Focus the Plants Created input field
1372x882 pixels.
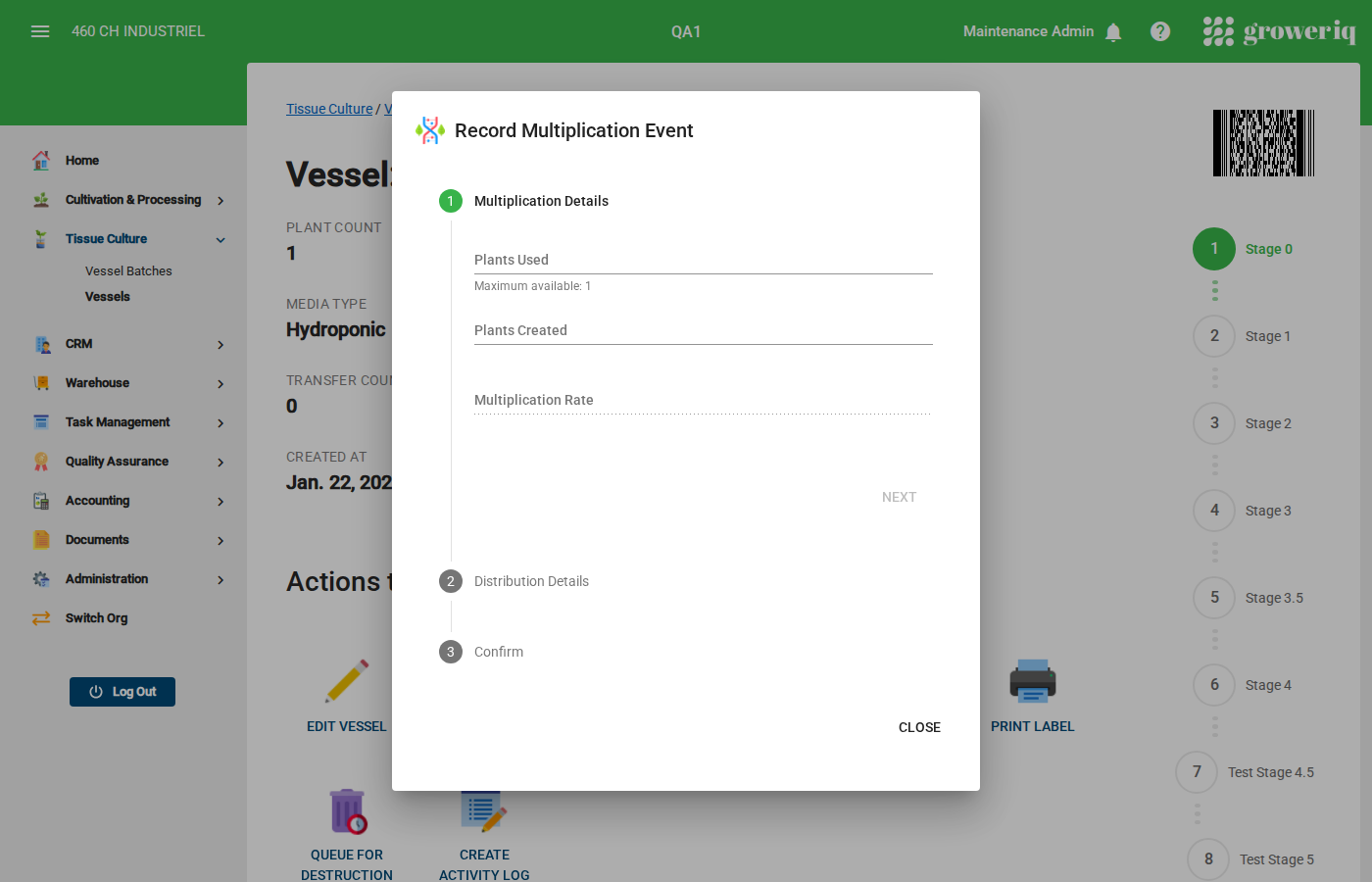click(x=703, y=330)
